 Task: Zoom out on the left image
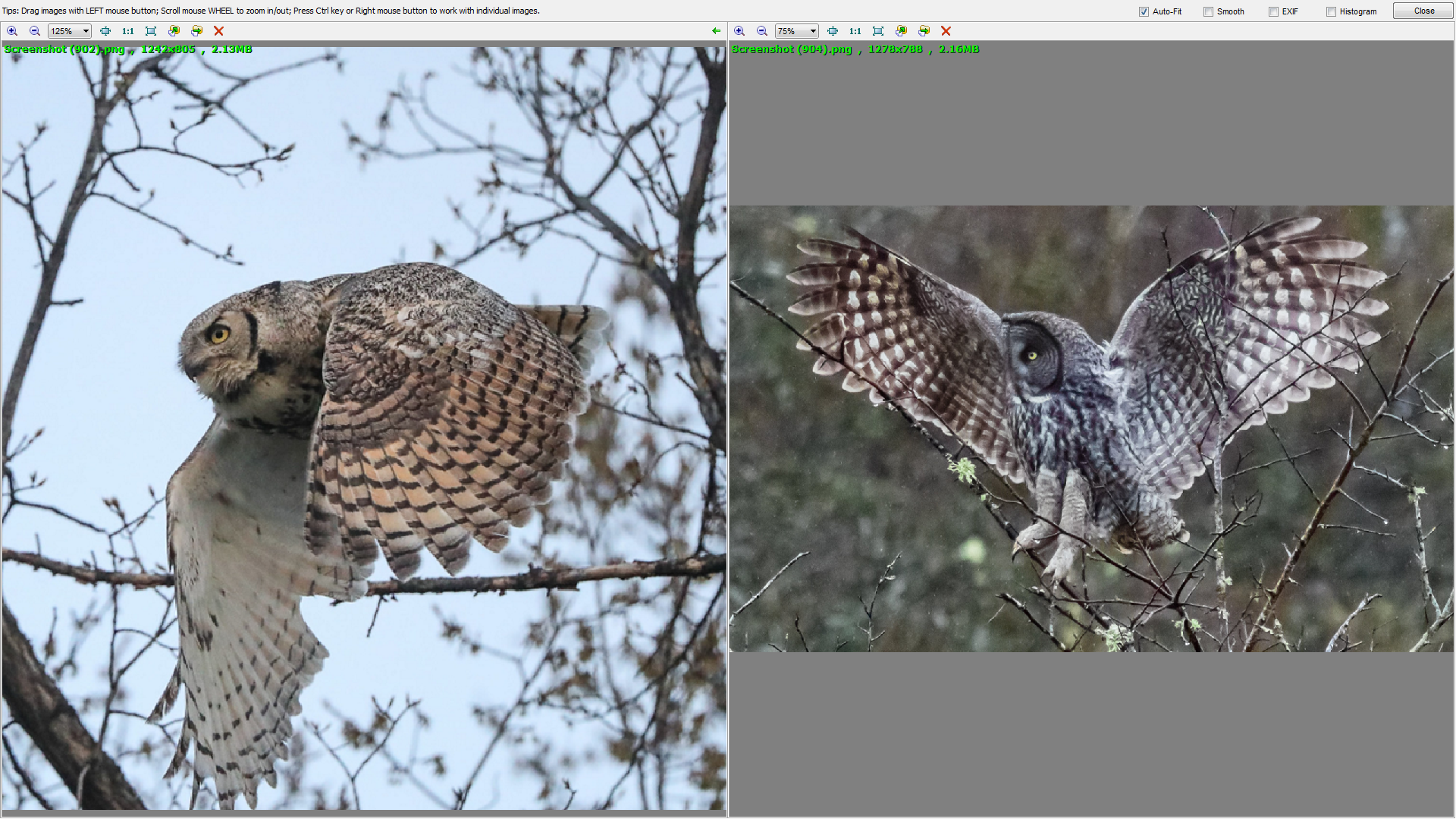35,31
